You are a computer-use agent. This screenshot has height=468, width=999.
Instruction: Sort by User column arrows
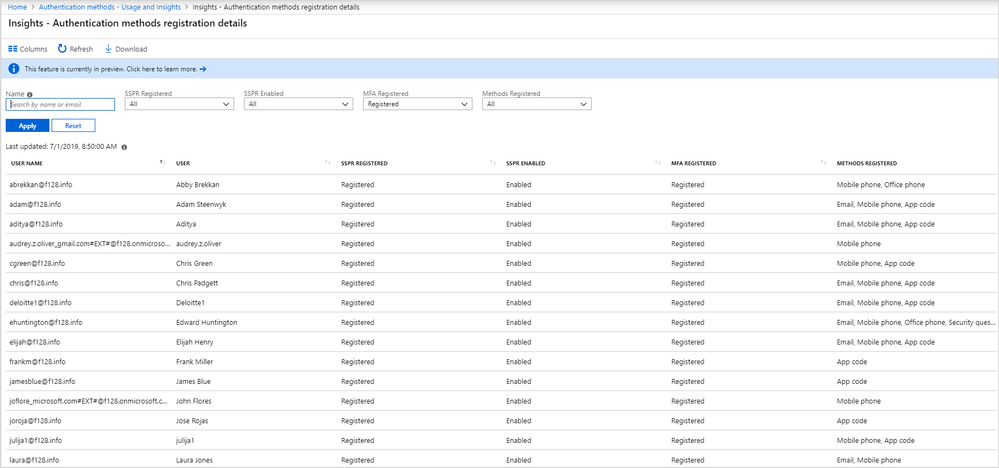coord(327,163)
